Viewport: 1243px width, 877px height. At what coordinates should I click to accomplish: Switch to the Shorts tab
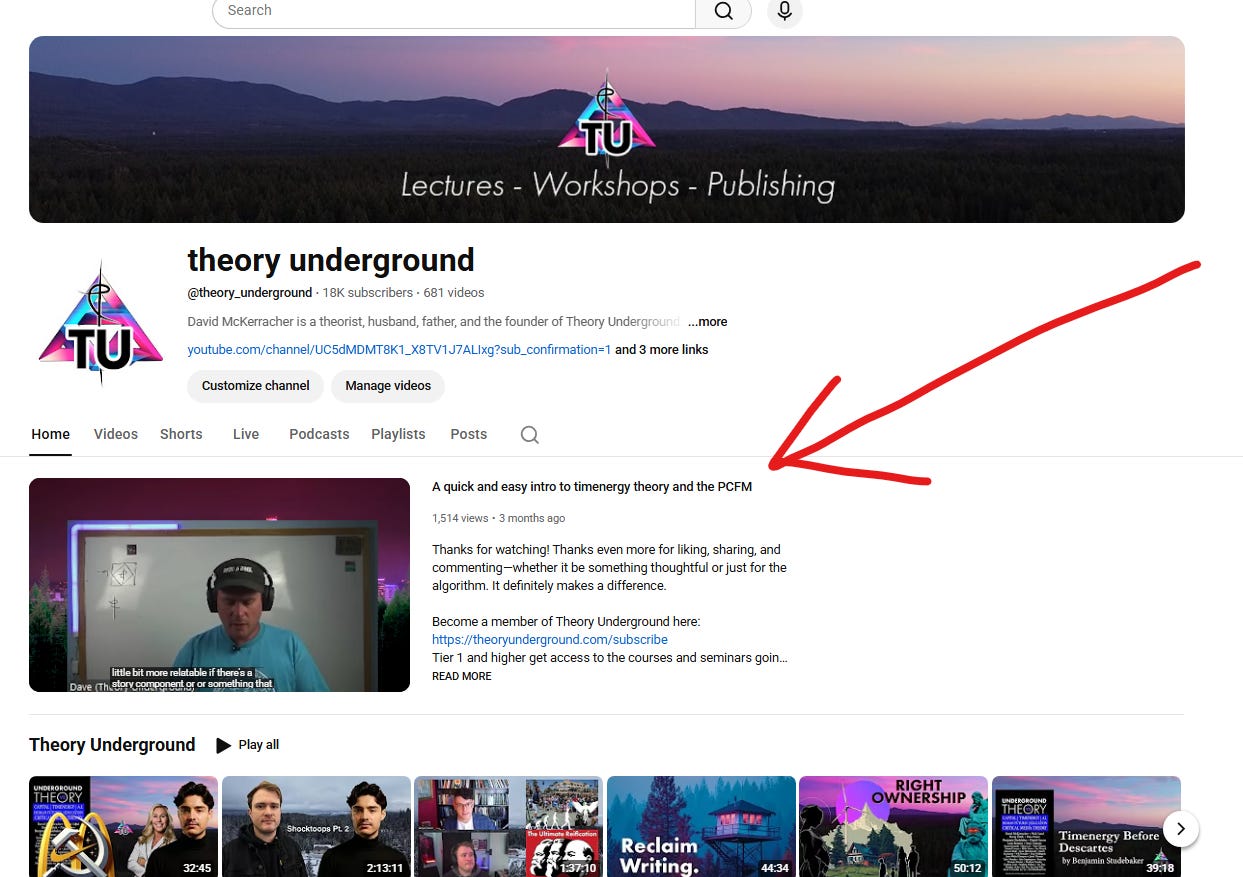[x=181, y=434]
